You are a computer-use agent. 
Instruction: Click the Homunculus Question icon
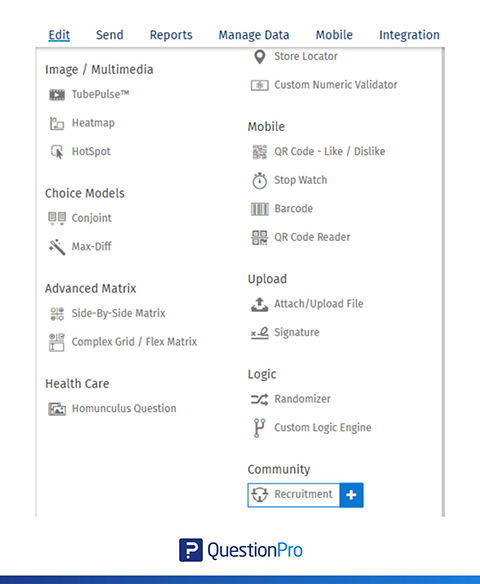click(57, 409)
